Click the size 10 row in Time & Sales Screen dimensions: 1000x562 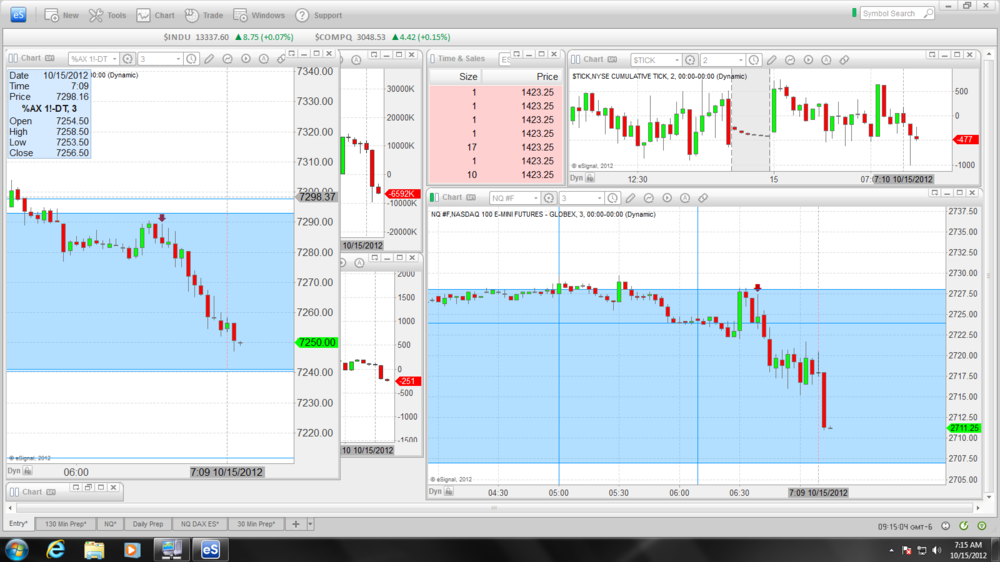click(x=496, y=175)
